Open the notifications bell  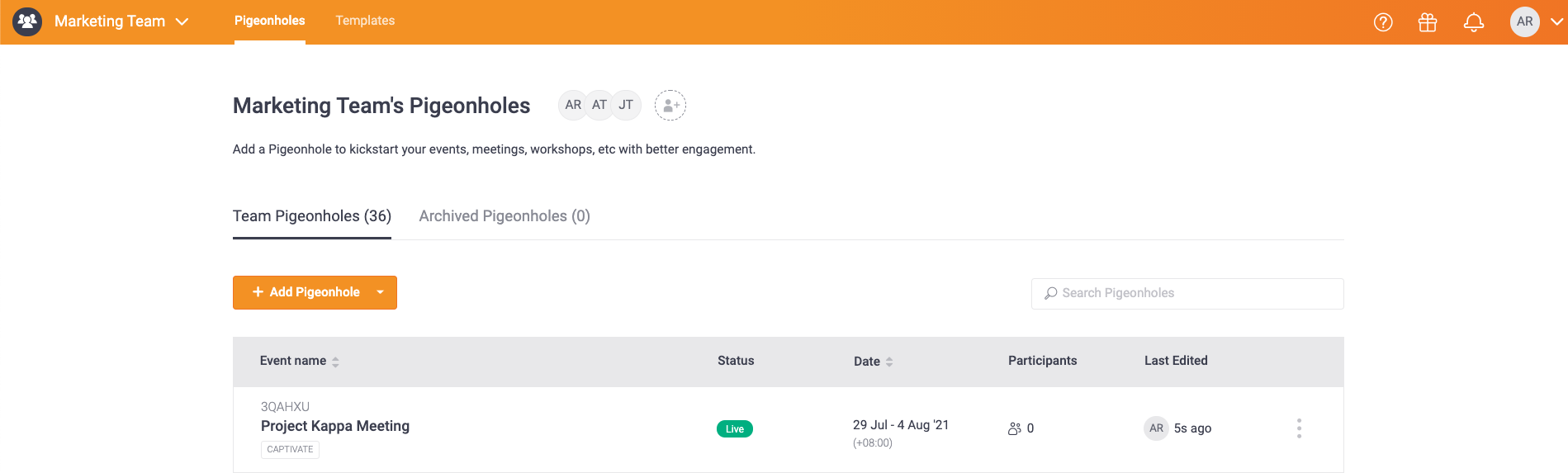1474,22
